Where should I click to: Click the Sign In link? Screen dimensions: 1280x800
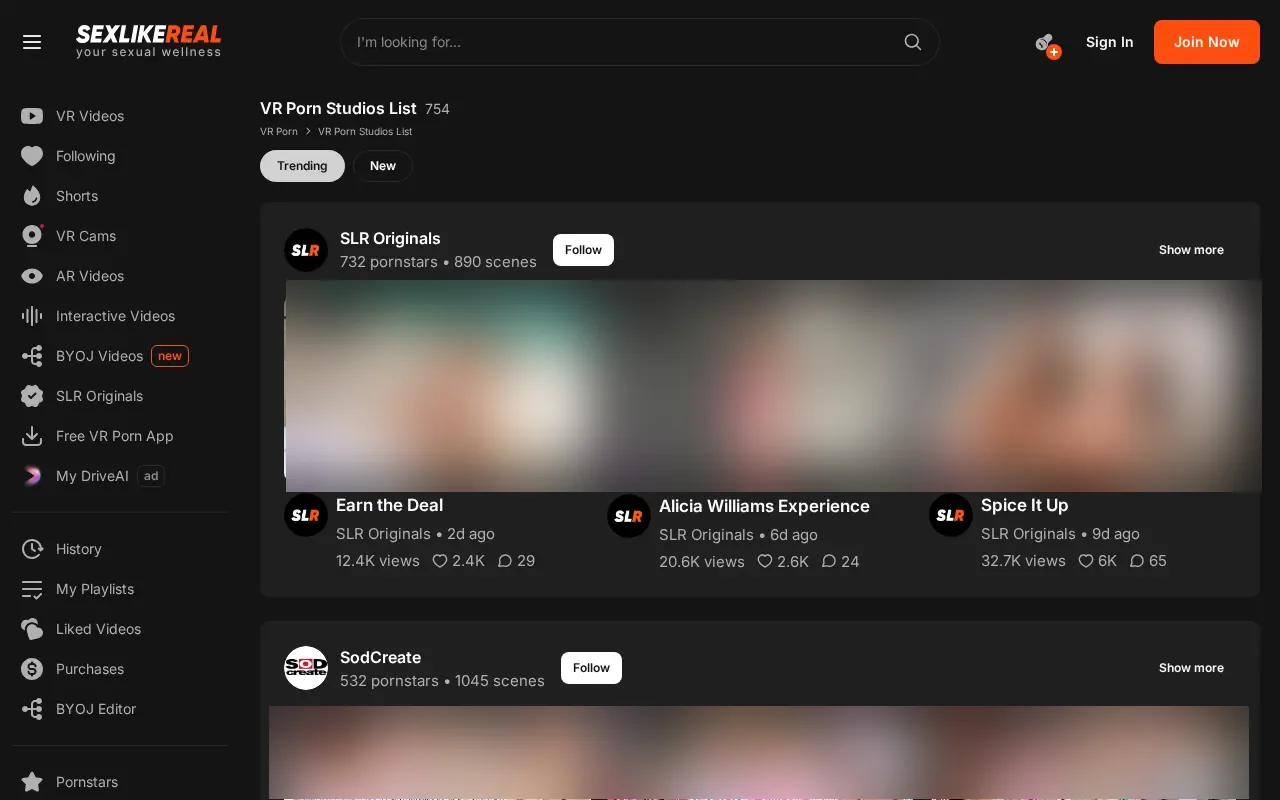click(1110, 42)
